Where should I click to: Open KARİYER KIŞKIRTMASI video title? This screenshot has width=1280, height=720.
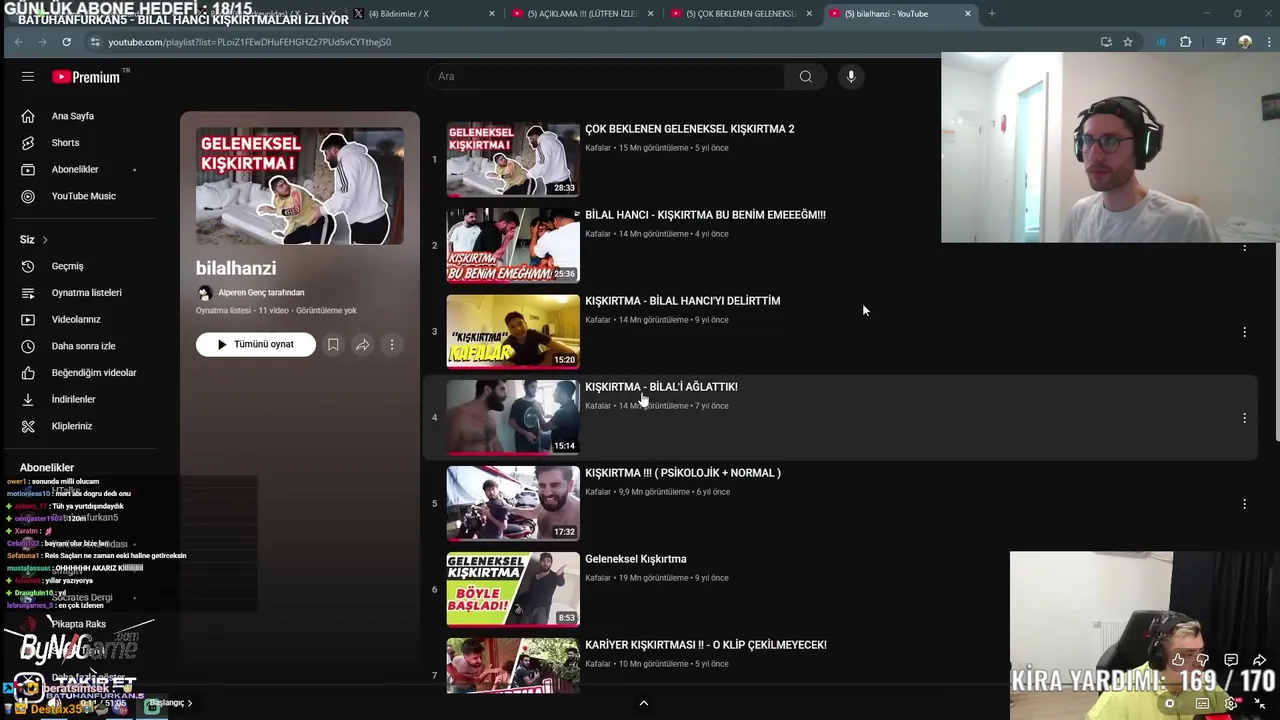click(706, 645)
